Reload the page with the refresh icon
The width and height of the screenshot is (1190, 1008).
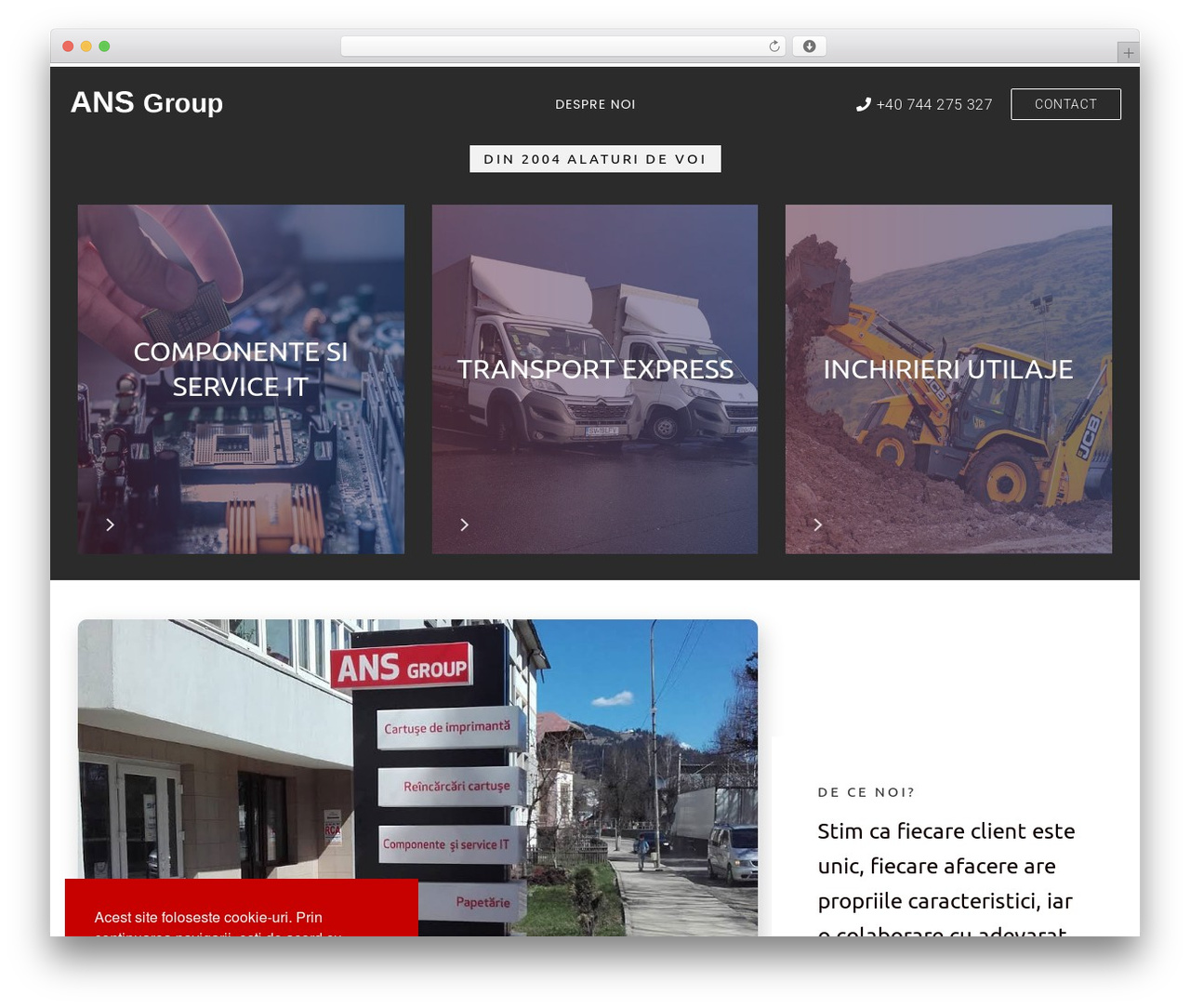[773, 46]
